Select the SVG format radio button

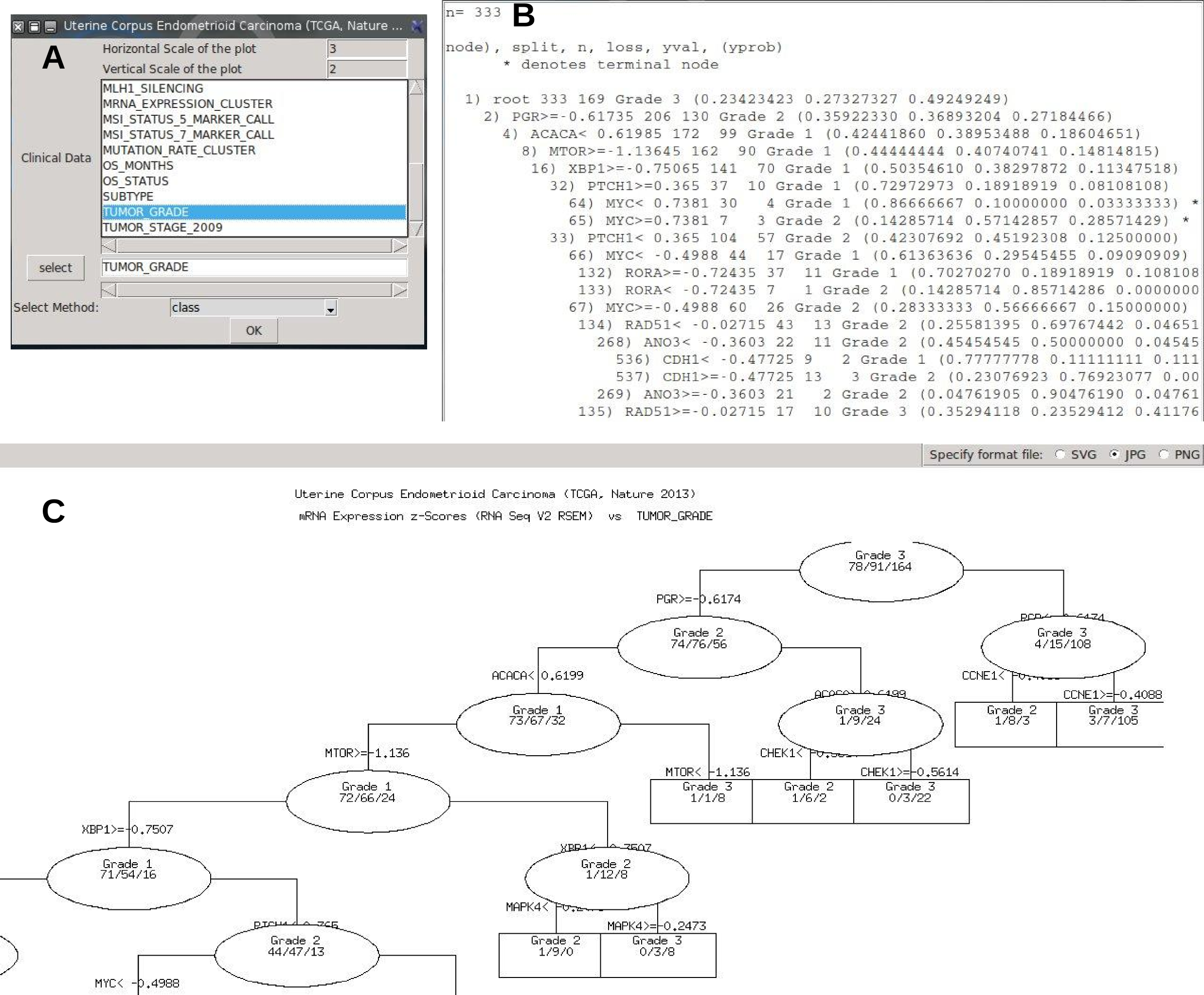point(1060,455)
